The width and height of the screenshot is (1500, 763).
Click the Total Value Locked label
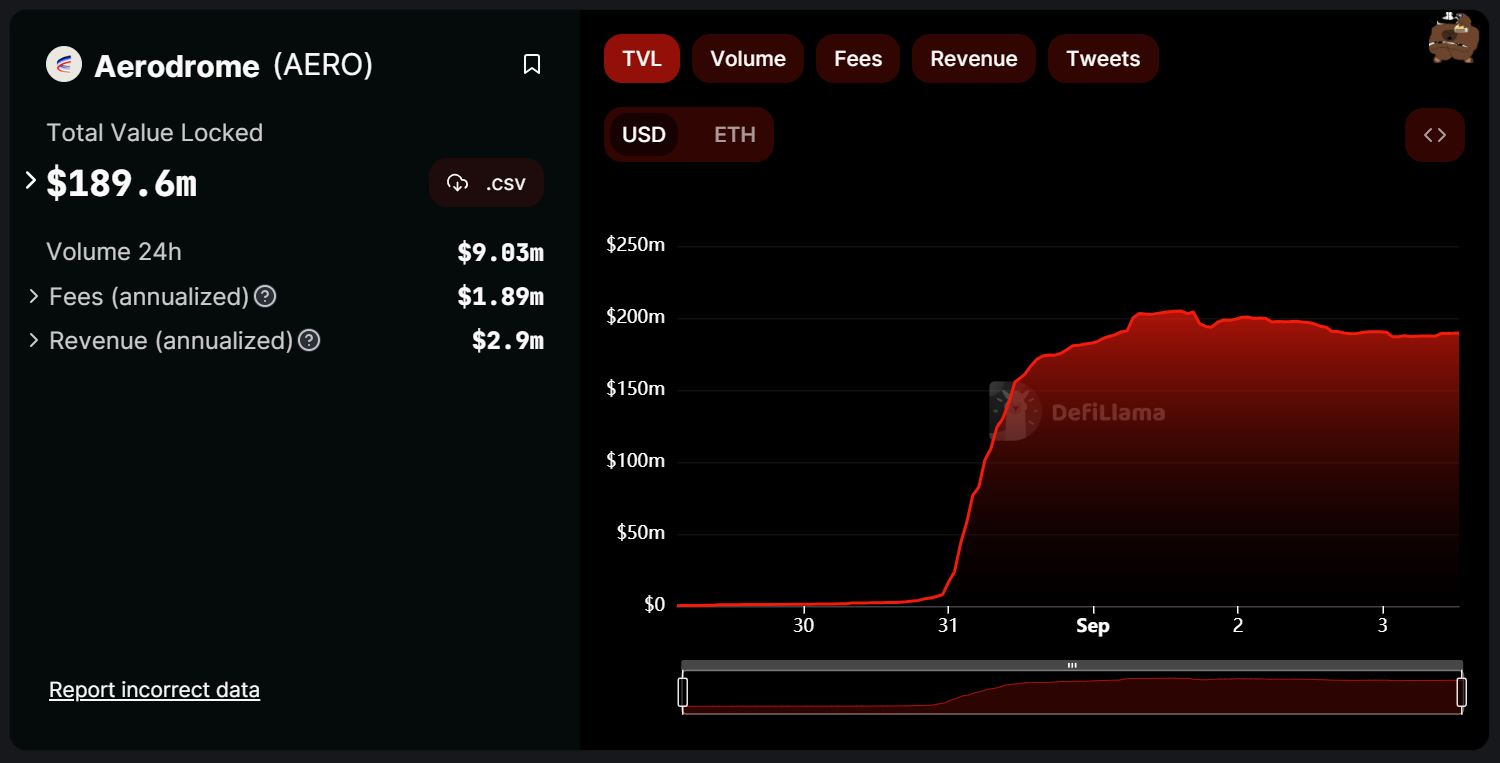tap(154, 133)
